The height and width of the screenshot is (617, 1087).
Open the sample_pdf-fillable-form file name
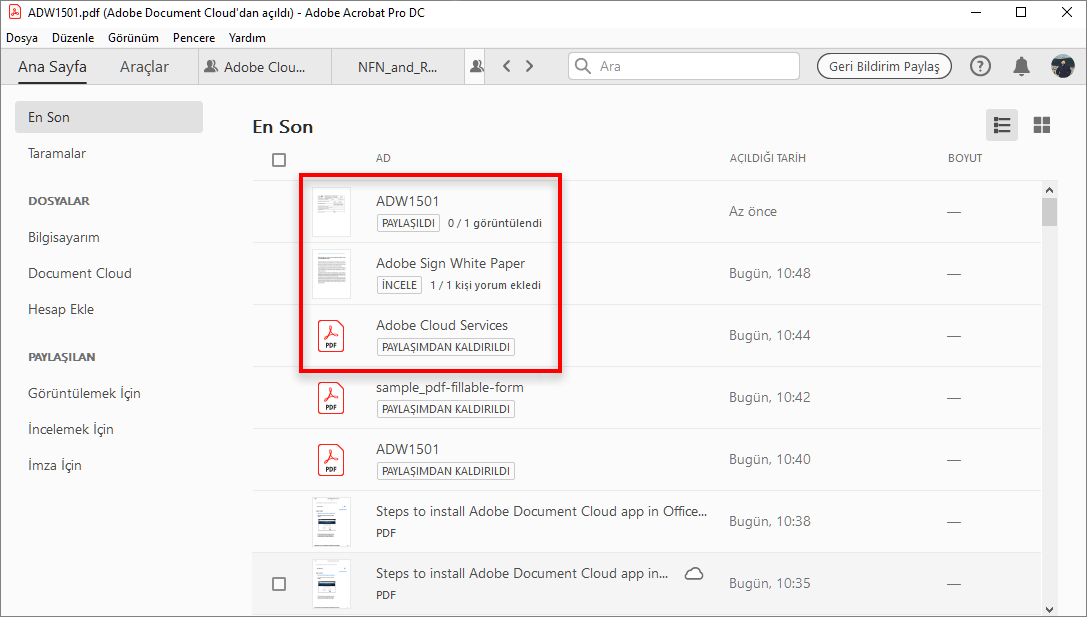click(450, 388)
